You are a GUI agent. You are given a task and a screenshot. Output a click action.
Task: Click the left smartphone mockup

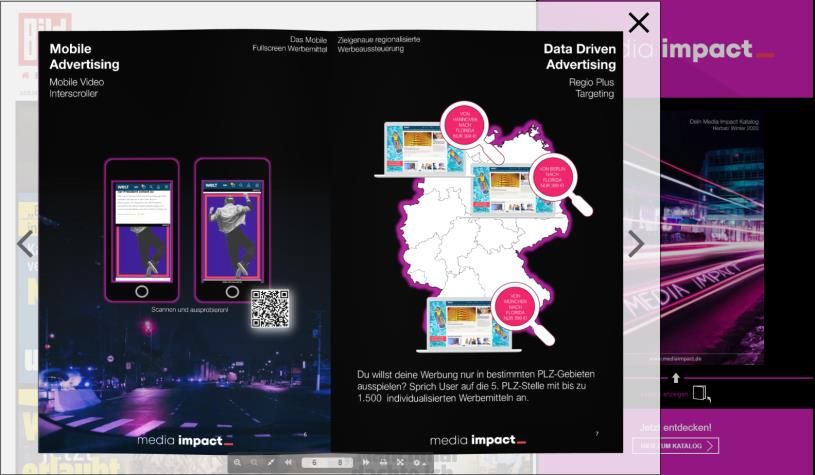pyautogui.click(x=142, y=230)
